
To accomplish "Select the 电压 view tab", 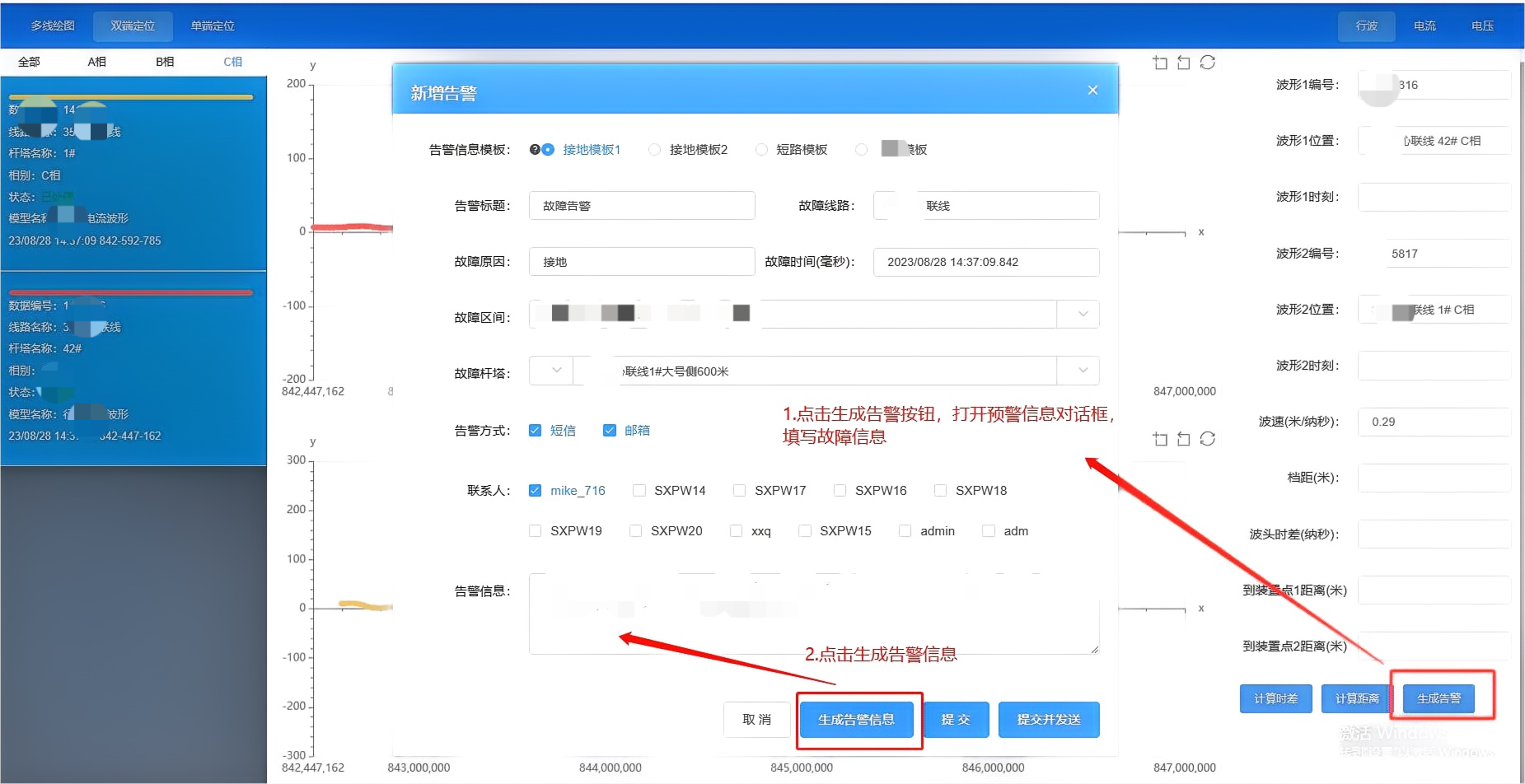I will 1482,26.
